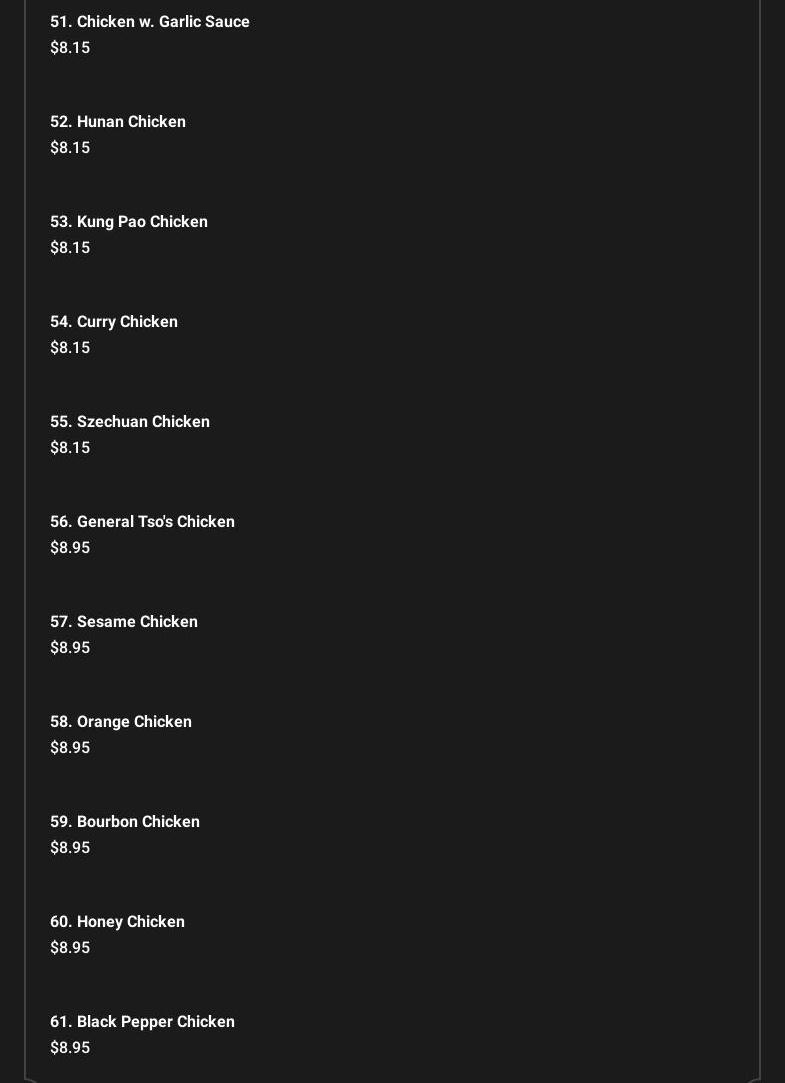
Task: Select 55. Szechuan Chicken dish
Action: [x=130, y=422]
